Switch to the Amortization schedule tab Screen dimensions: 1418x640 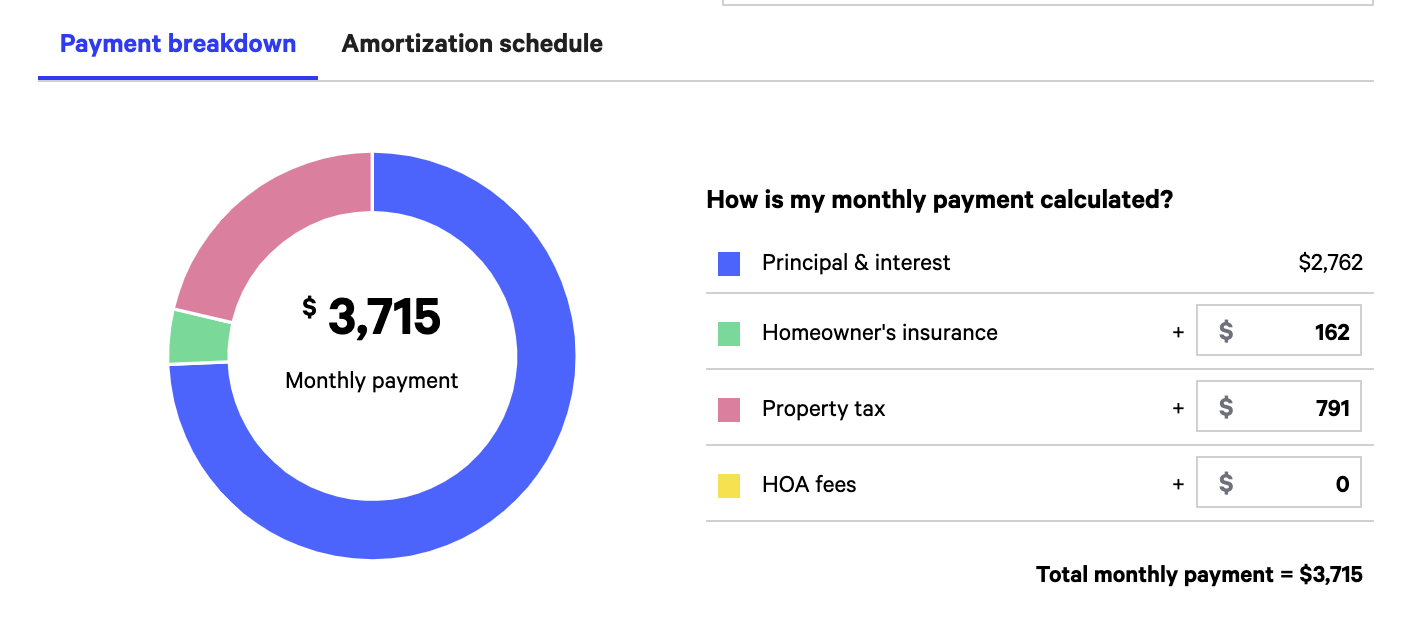472,44
